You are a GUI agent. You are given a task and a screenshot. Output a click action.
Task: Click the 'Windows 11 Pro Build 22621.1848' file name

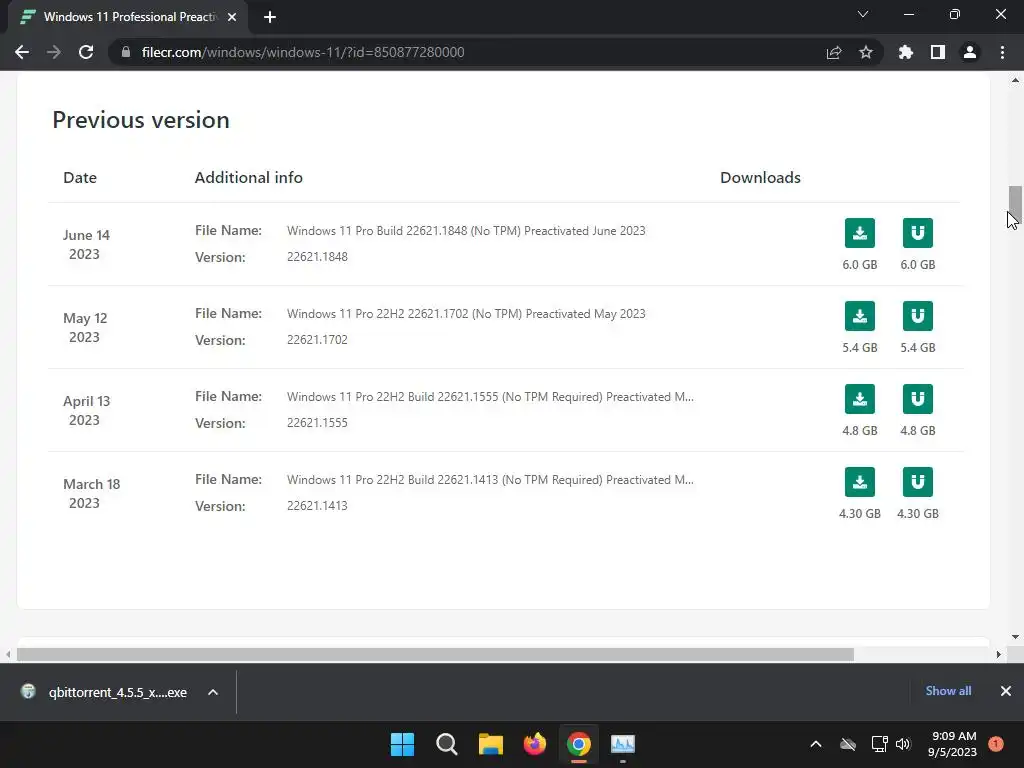[466, 231]
